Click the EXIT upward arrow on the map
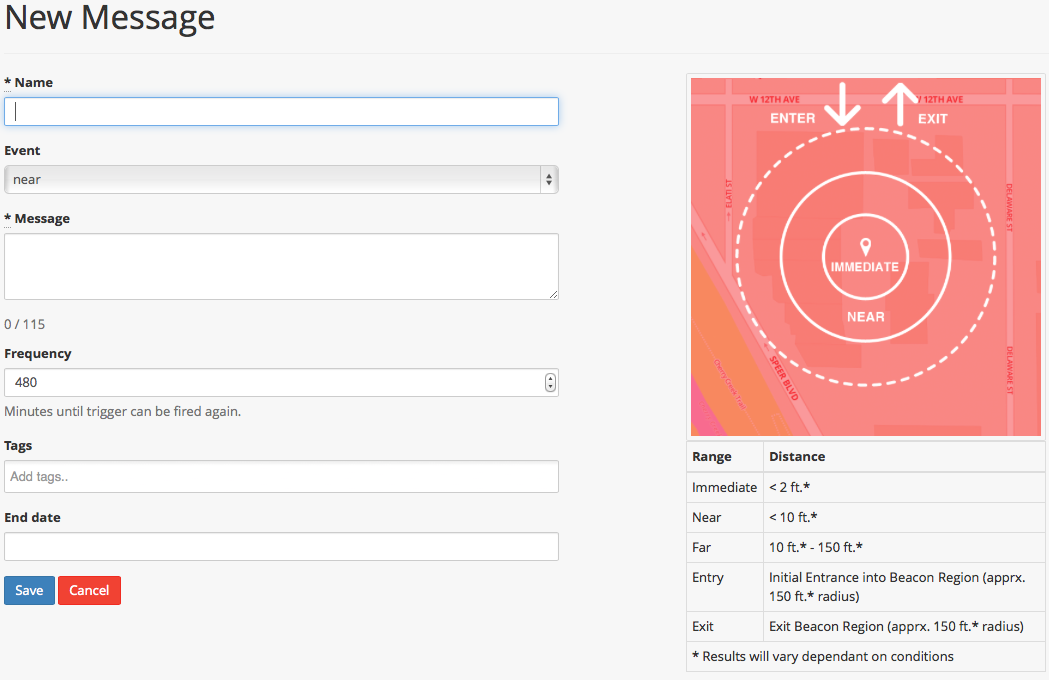 (900, 104)
